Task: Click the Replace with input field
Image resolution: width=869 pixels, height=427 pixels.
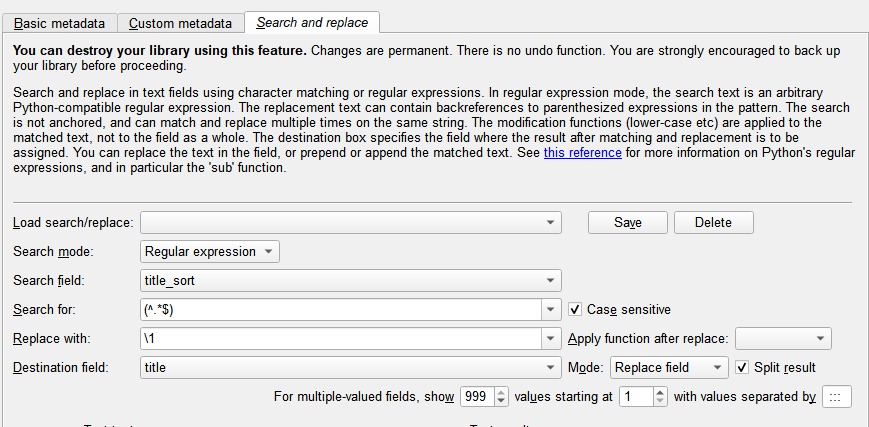Action: click(x=340, y=339)
